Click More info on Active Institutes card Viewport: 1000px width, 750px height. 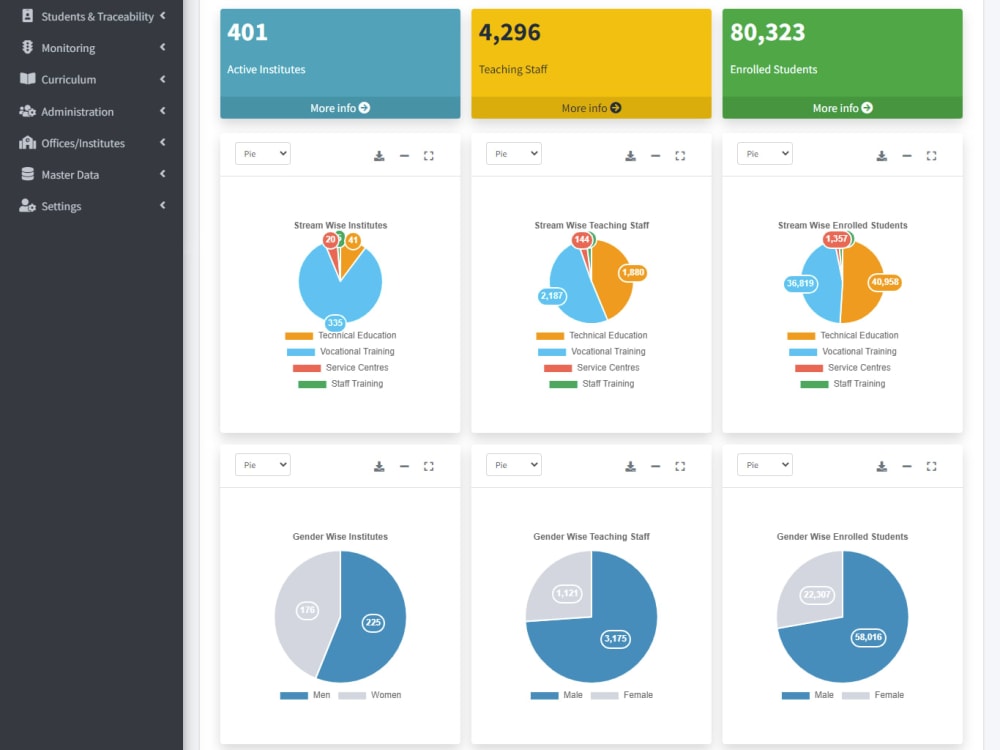(340, 107)
